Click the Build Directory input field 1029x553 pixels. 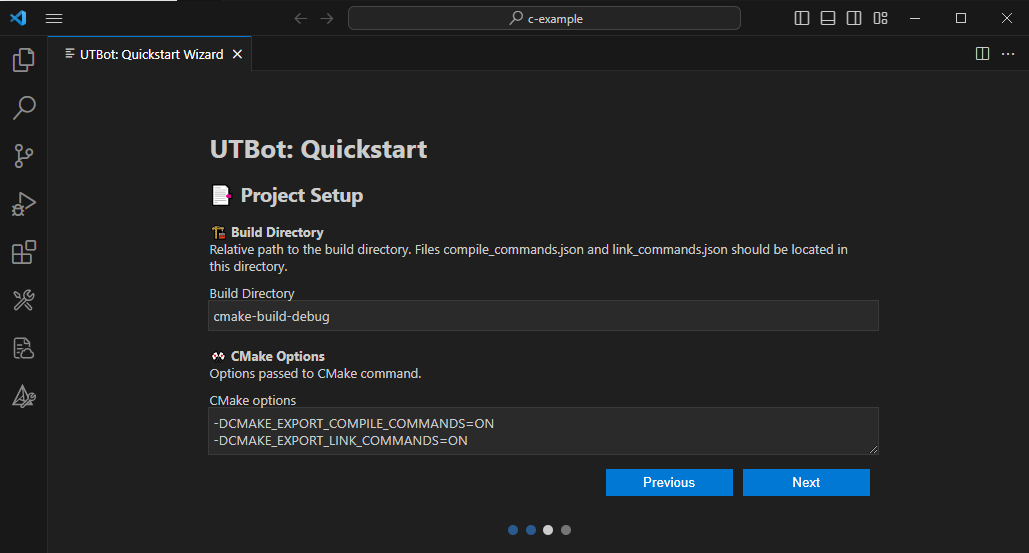(543, 316)
